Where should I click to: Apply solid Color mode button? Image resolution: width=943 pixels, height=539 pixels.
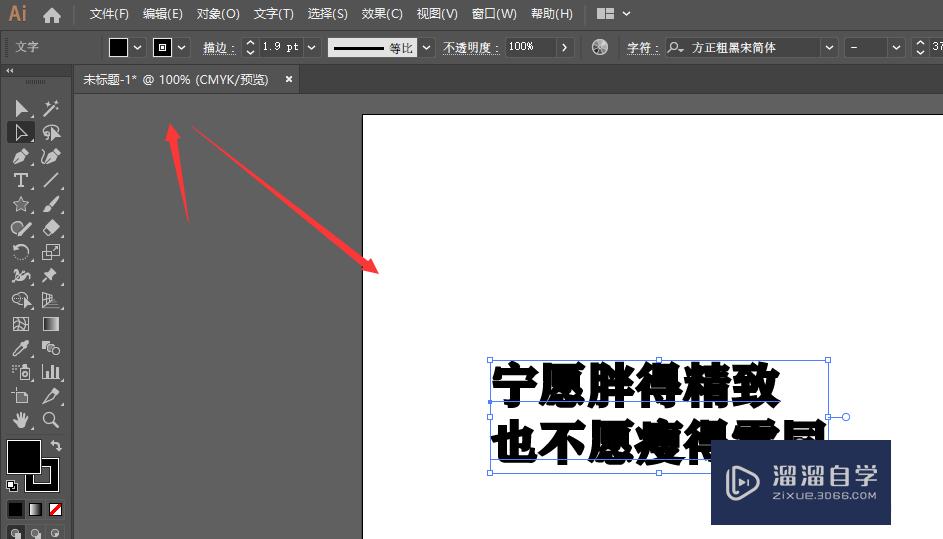16,510
